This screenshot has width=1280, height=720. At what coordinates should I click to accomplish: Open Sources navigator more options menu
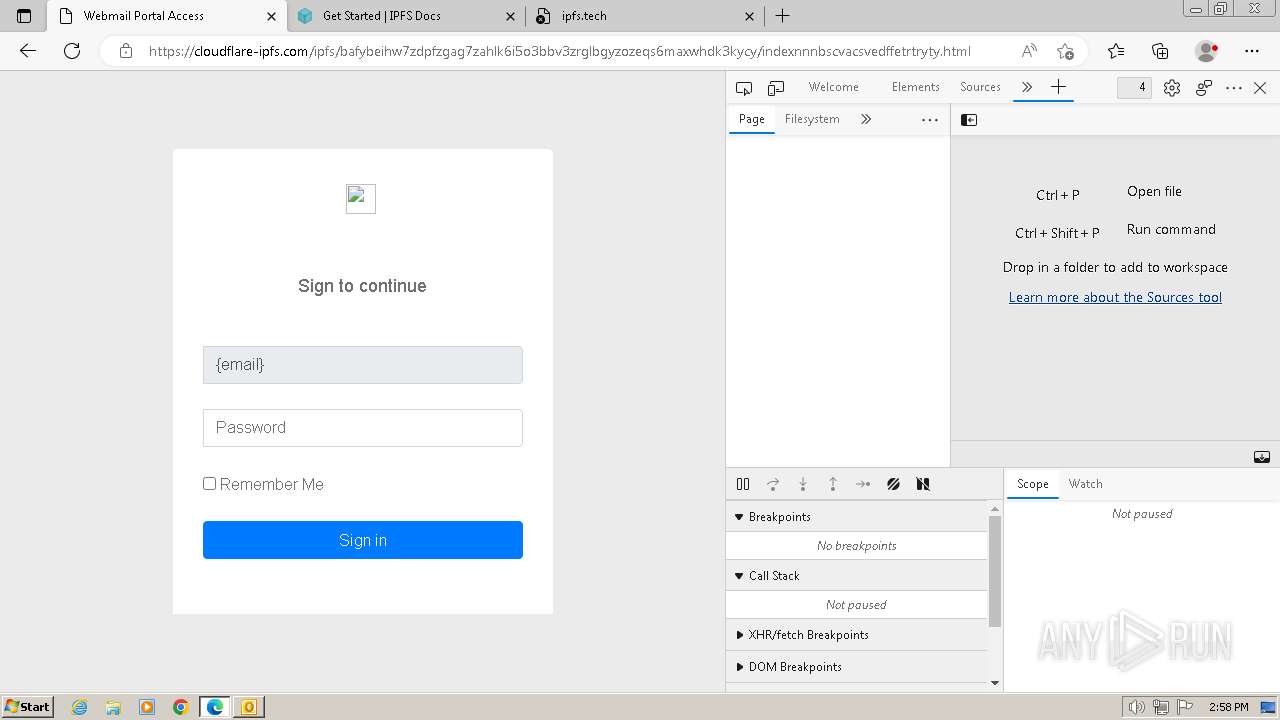930,119
